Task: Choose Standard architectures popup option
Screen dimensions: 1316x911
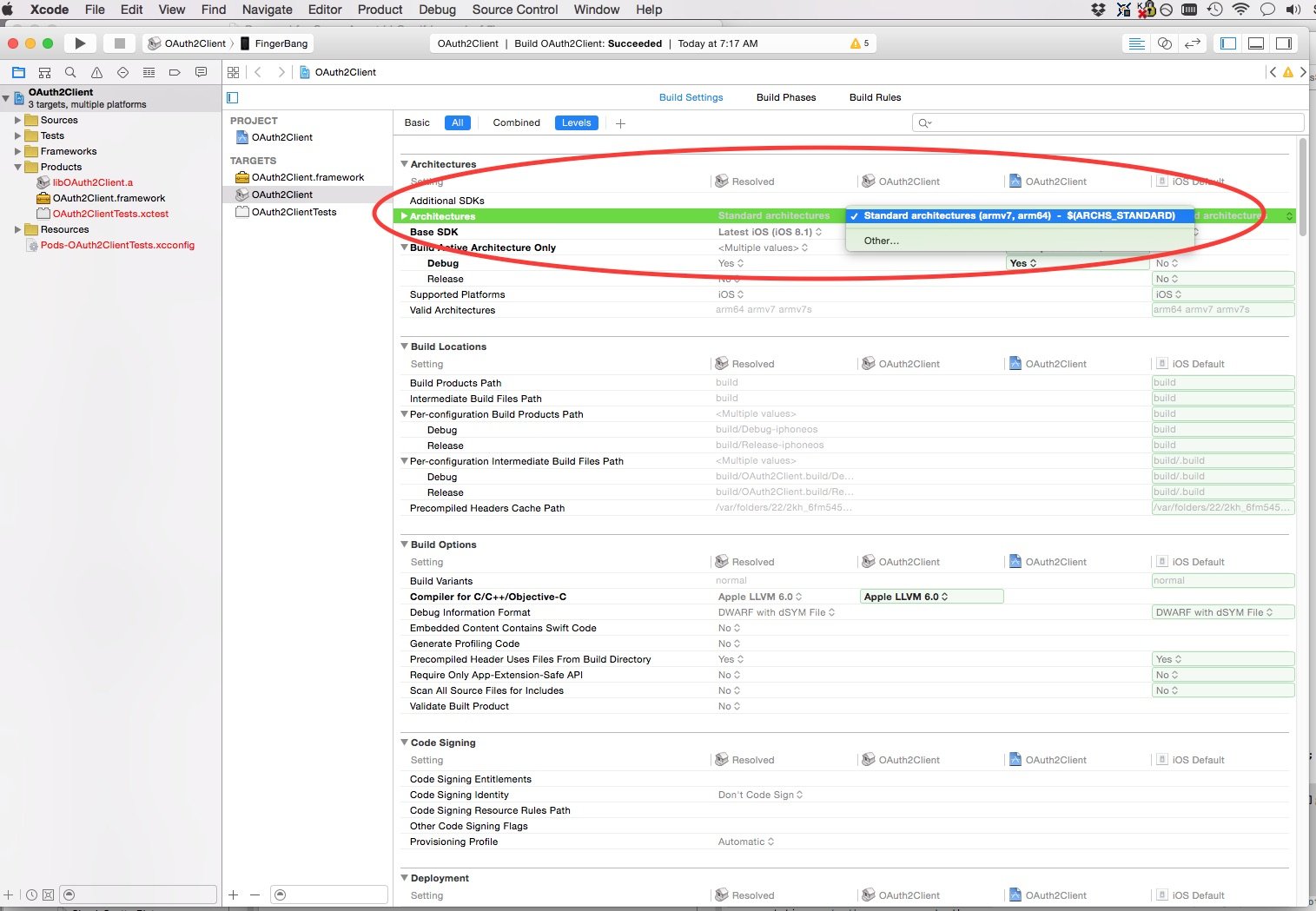Action: (1019, 215)
